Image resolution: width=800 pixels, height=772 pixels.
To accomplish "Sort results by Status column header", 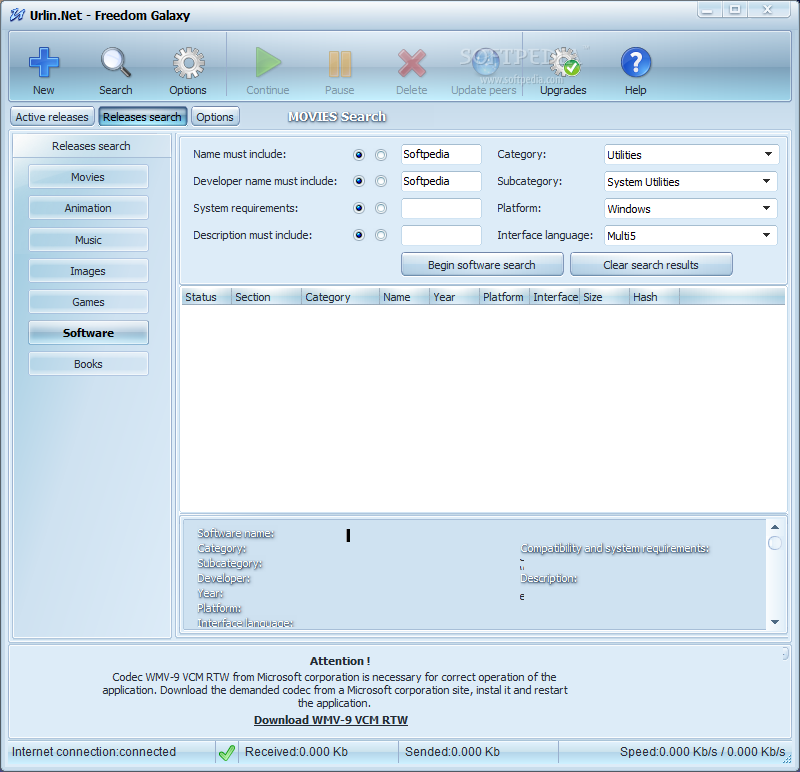I will [206, 297].
